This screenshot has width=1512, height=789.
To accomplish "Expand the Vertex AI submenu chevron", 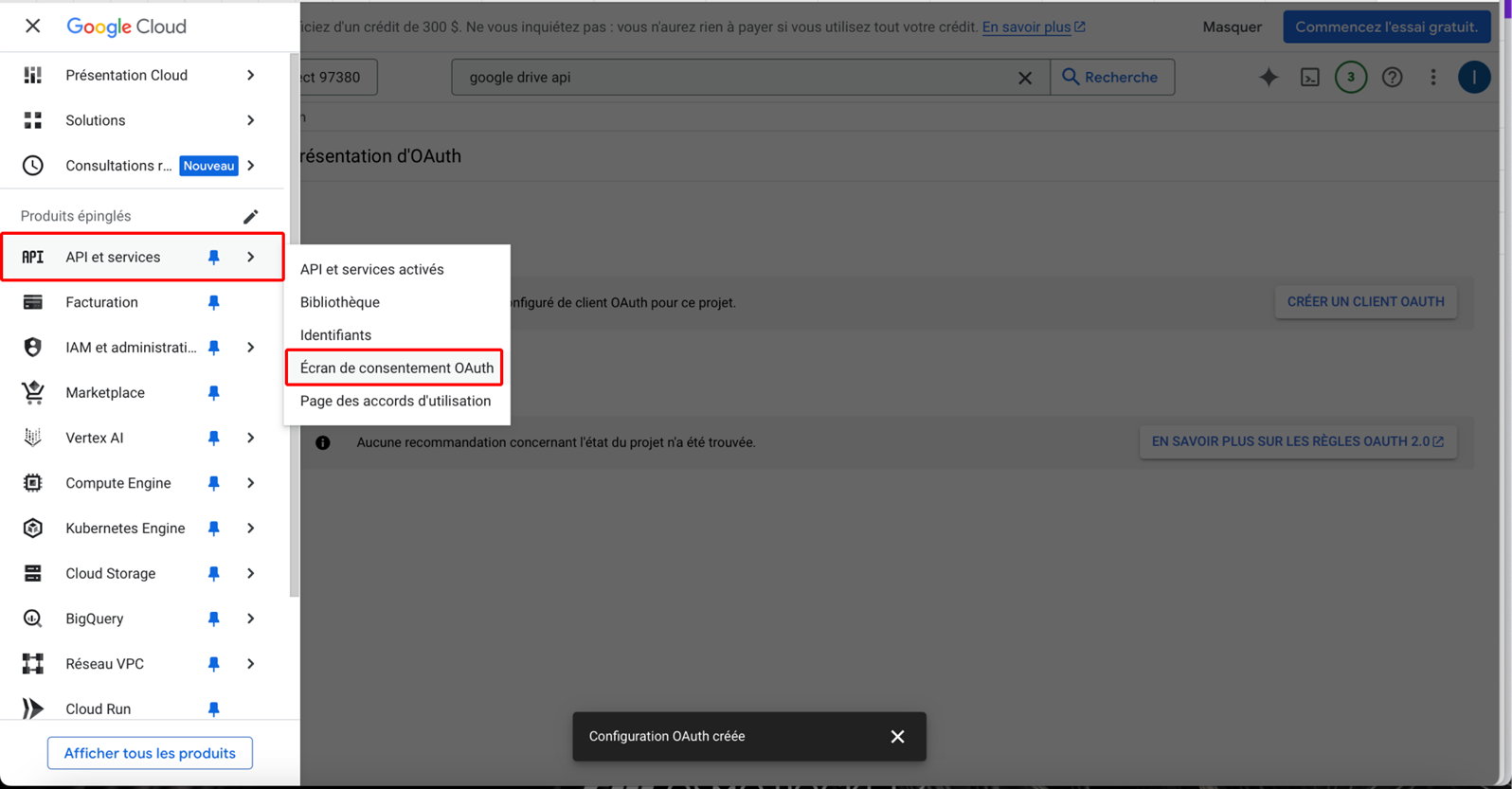I will pyautogui.click(x=251, y=439).
